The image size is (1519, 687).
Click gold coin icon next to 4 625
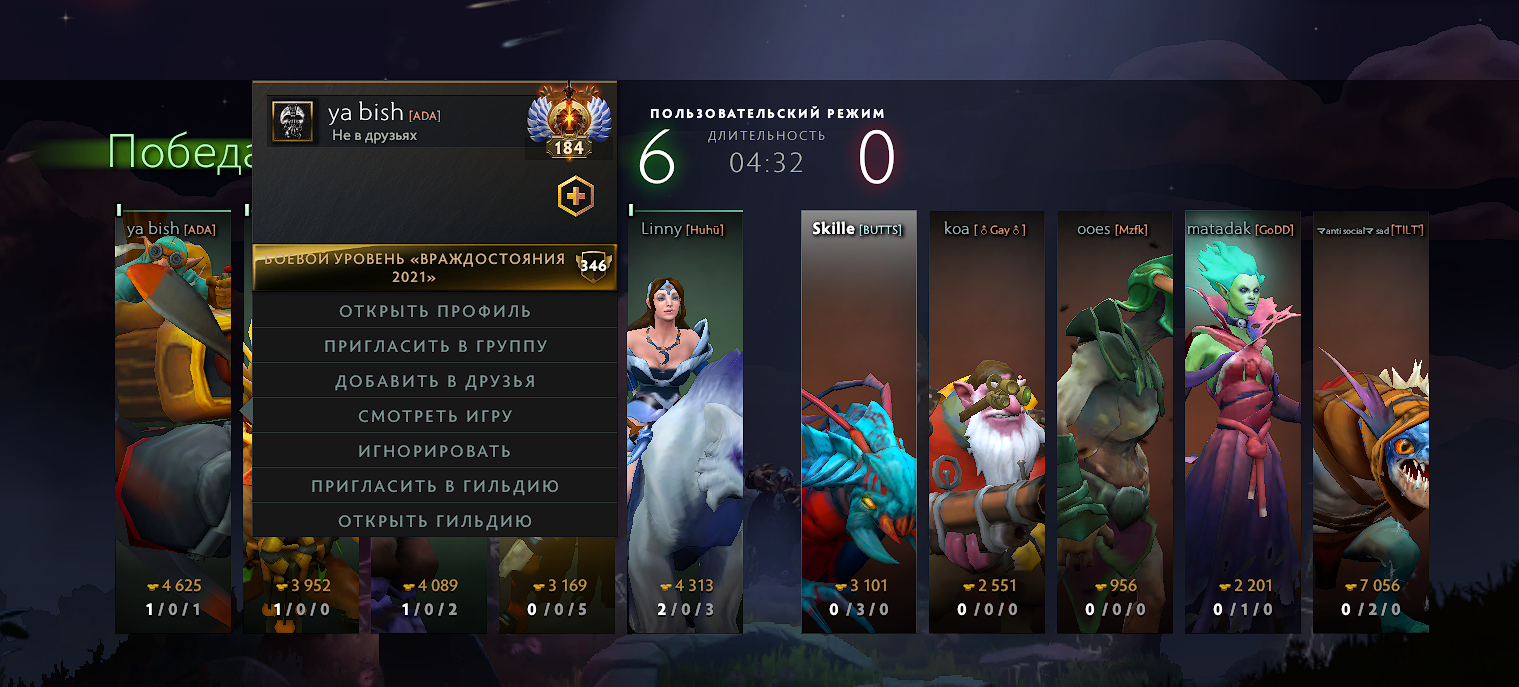pyautogui.click(x=153, y=586)
